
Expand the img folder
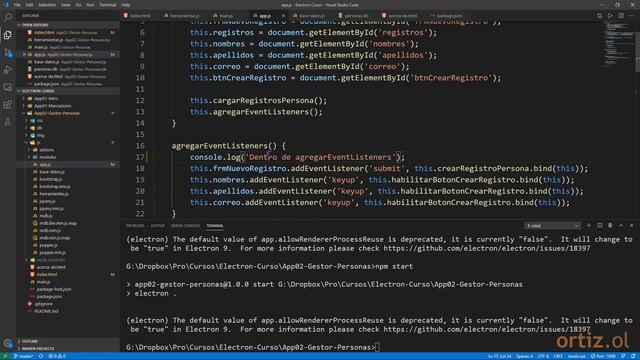(40, 135)
